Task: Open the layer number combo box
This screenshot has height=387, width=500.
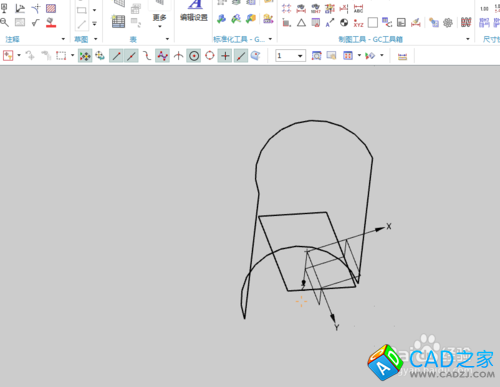Action: pos(290,56)
